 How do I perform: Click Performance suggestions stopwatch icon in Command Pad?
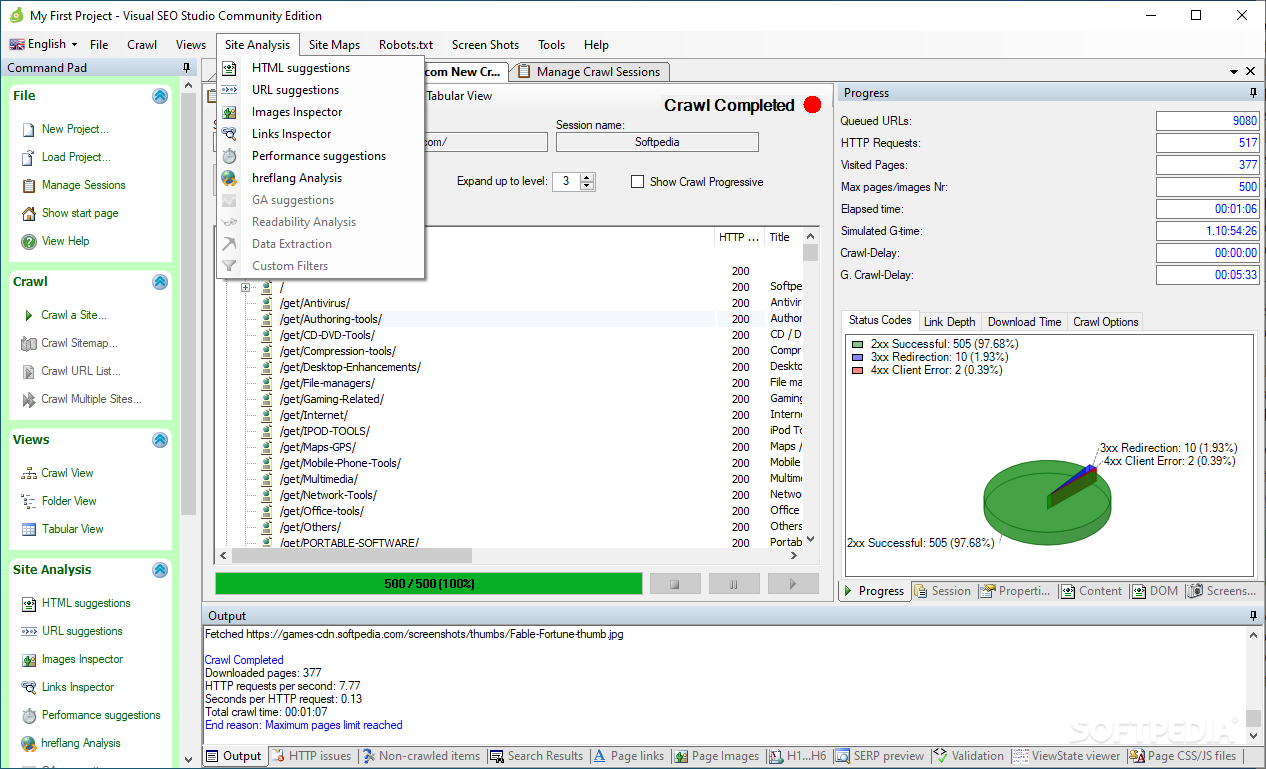[x=29, y=715]
